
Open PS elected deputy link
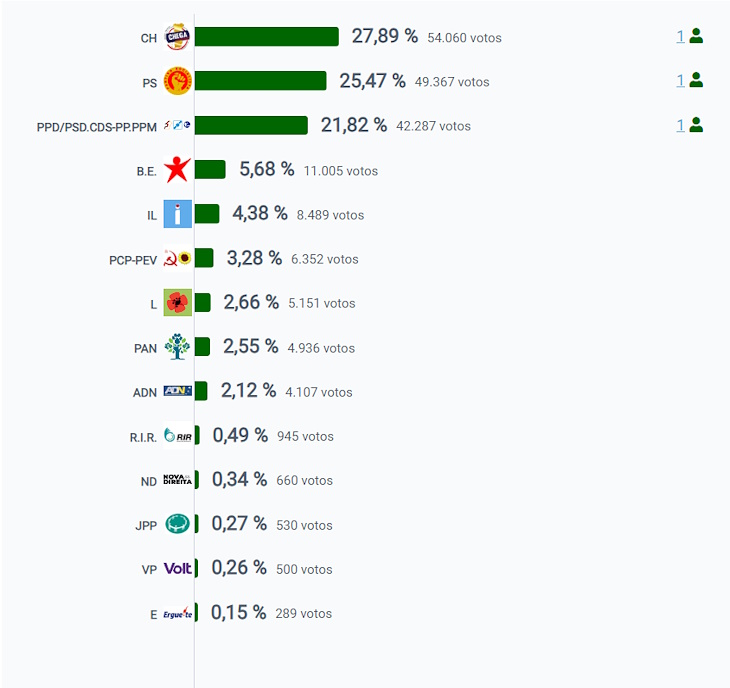680,81
